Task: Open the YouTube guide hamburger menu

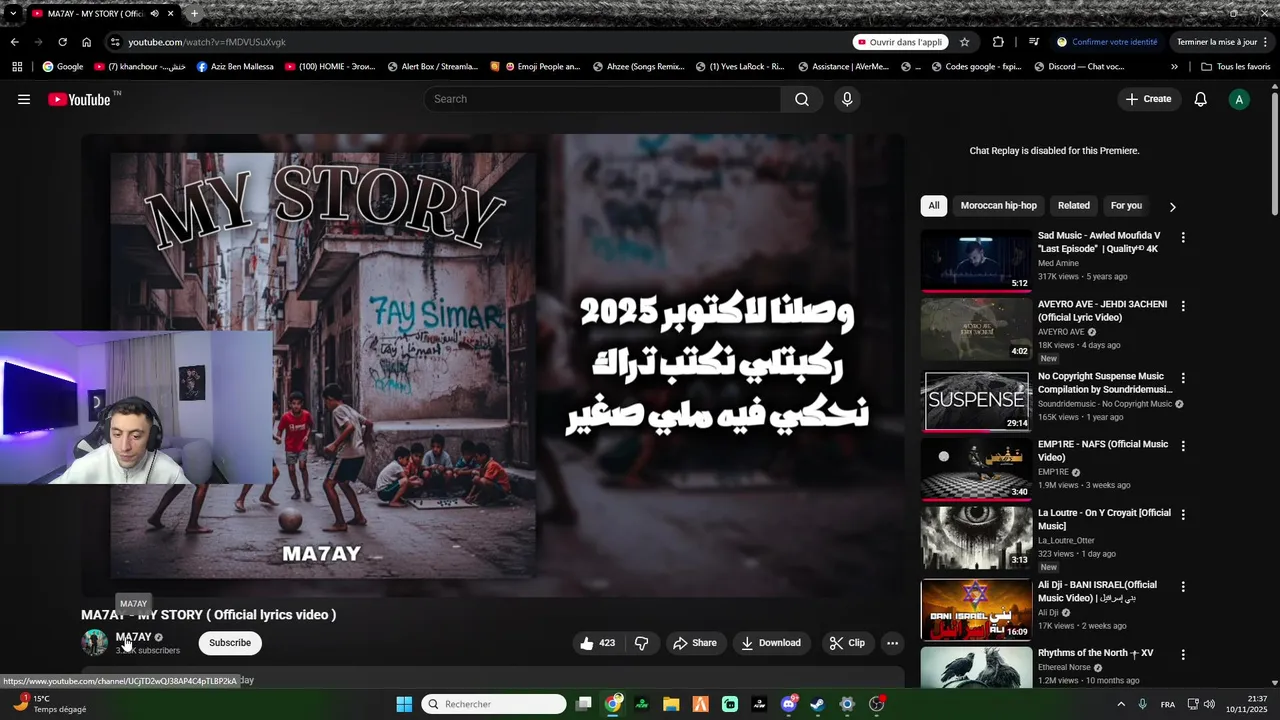Action: 24,99
